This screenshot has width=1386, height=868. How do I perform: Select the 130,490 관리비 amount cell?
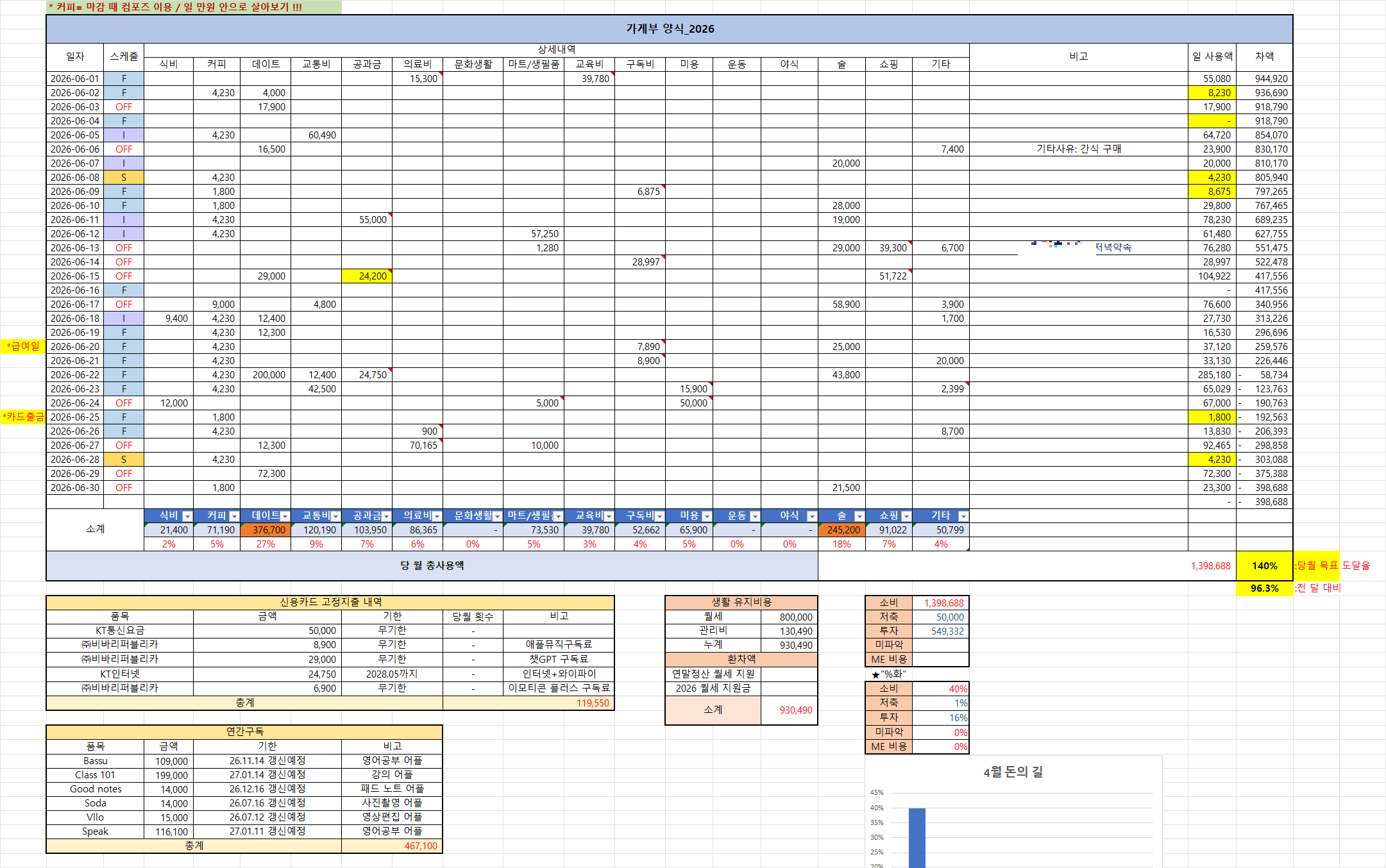(789, 631)
